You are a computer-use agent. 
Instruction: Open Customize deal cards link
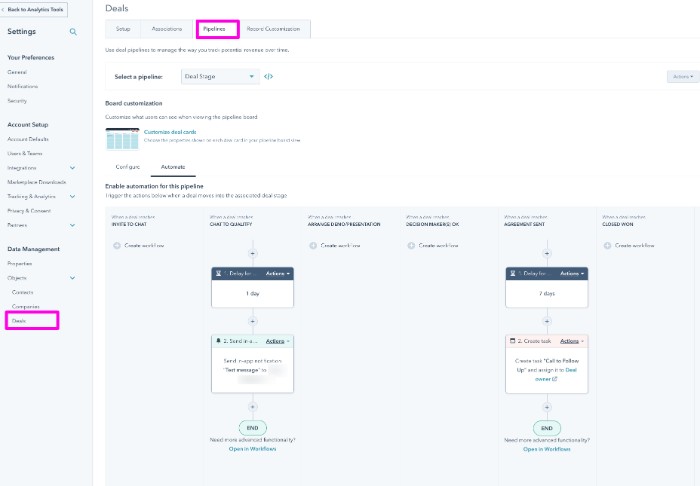pyautogui.click(x=170, y=132)
